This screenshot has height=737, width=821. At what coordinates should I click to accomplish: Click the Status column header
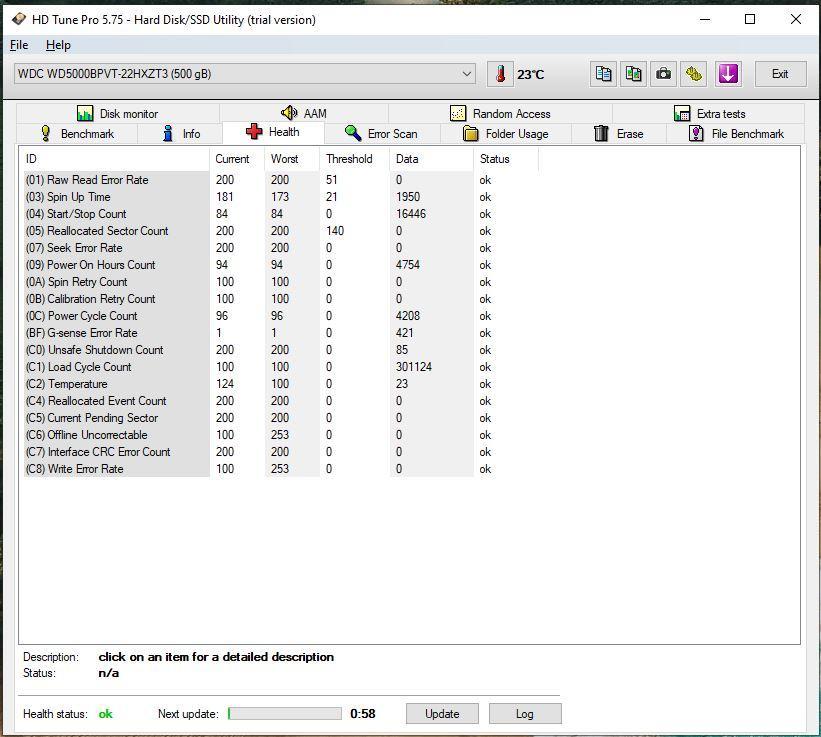(x=506, y=159)
